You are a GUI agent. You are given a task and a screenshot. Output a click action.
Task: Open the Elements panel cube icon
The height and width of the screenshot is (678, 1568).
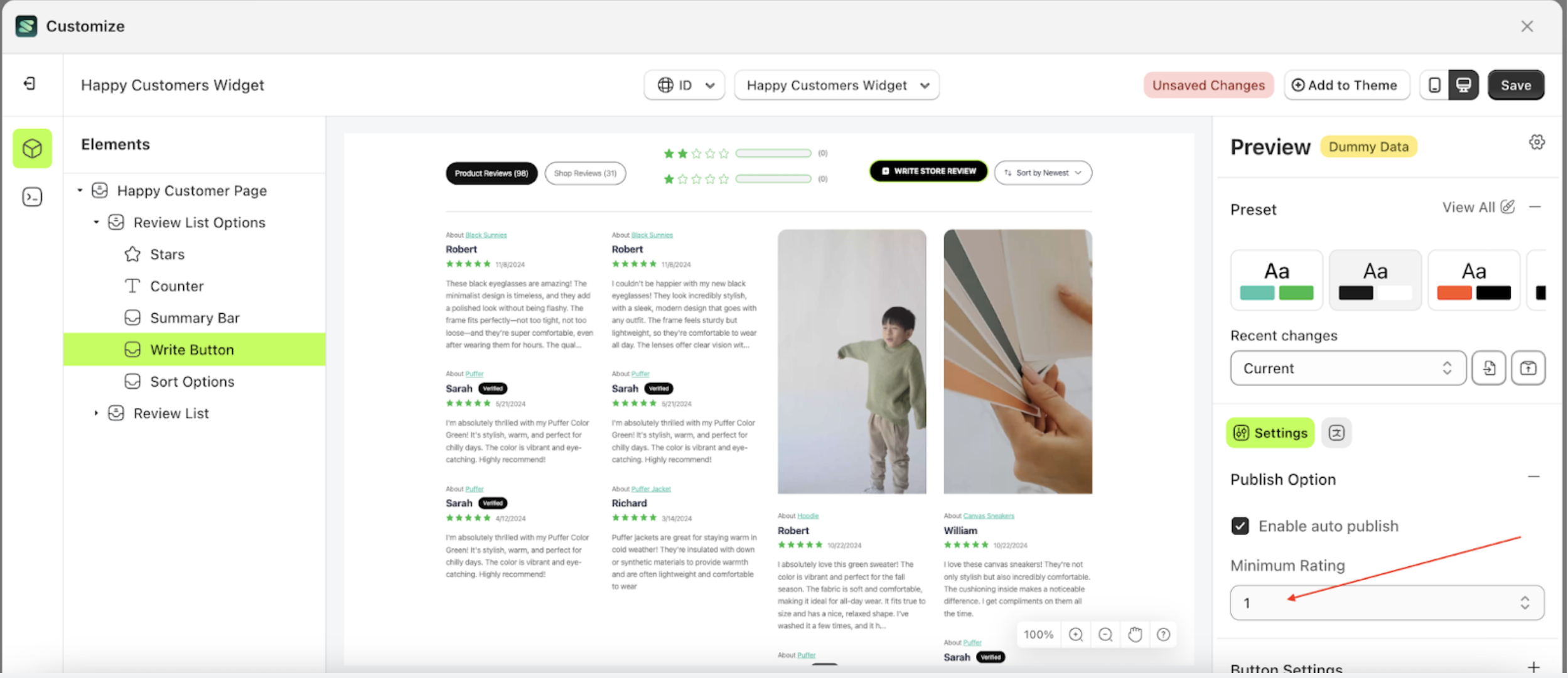[32, 148]
